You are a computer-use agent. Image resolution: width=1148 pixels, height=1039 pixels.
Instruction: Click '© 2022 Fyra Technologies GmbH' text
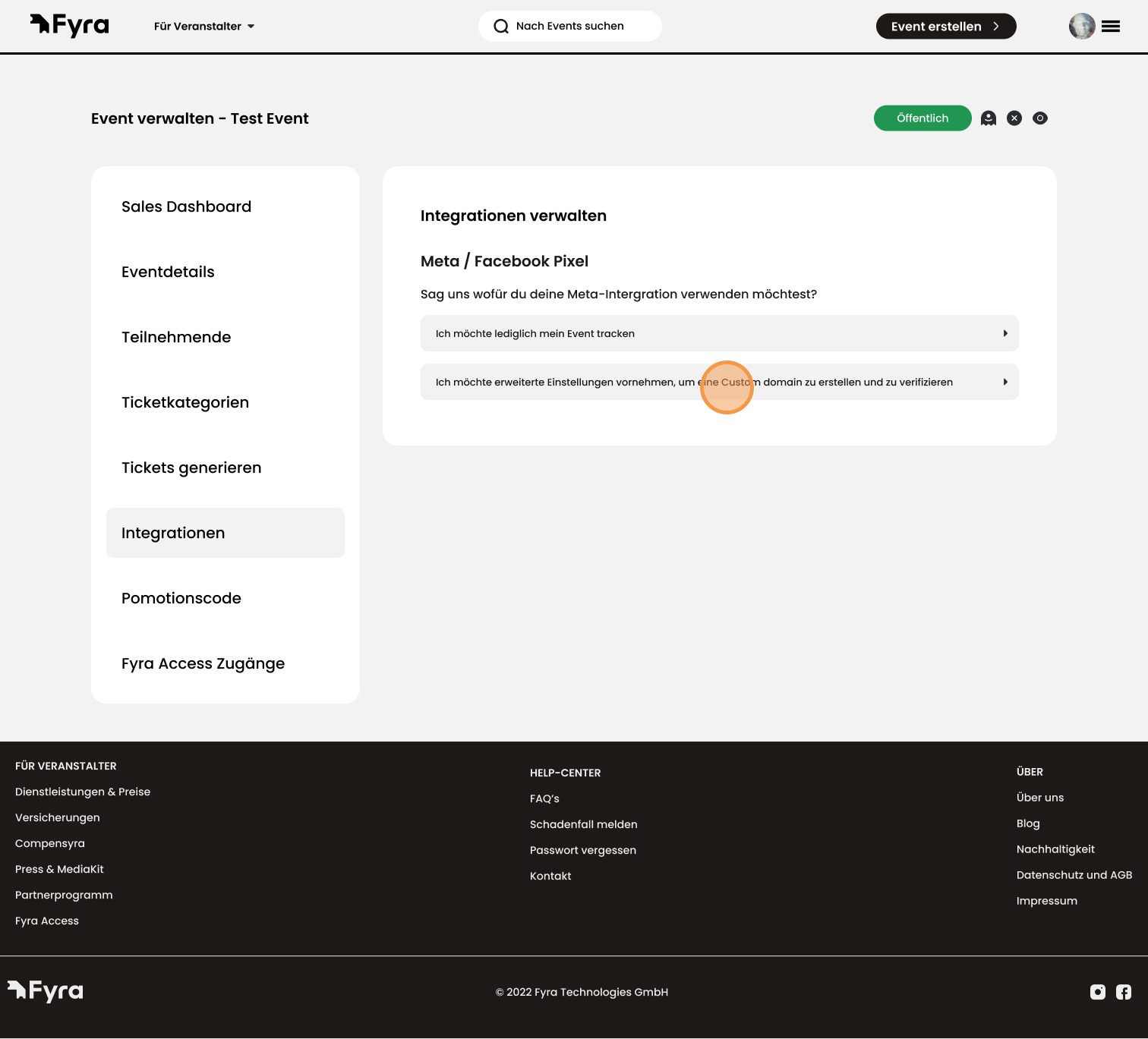[582, 992]
